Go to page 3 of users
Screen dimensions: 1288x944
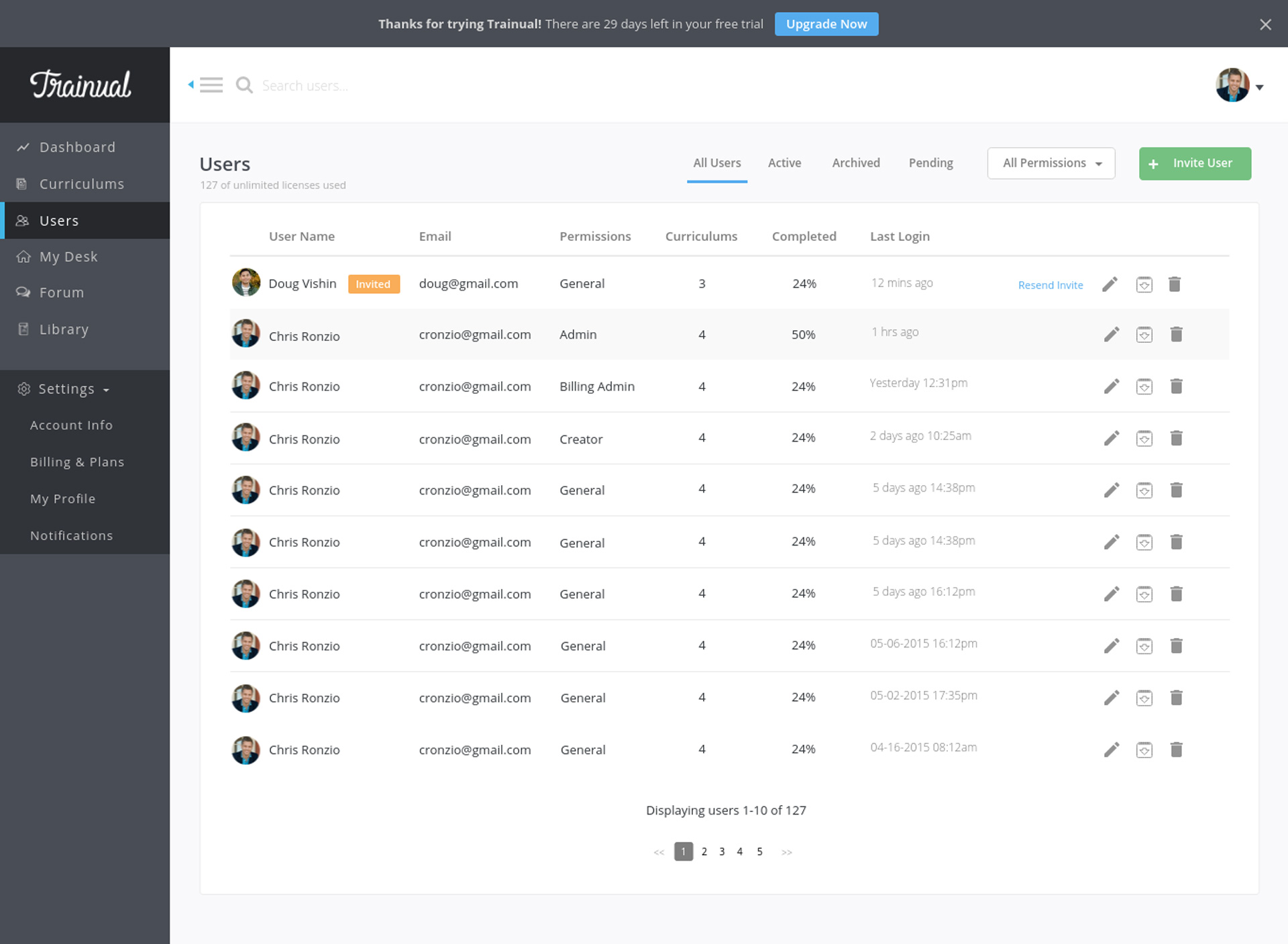(x=722, y=851)
